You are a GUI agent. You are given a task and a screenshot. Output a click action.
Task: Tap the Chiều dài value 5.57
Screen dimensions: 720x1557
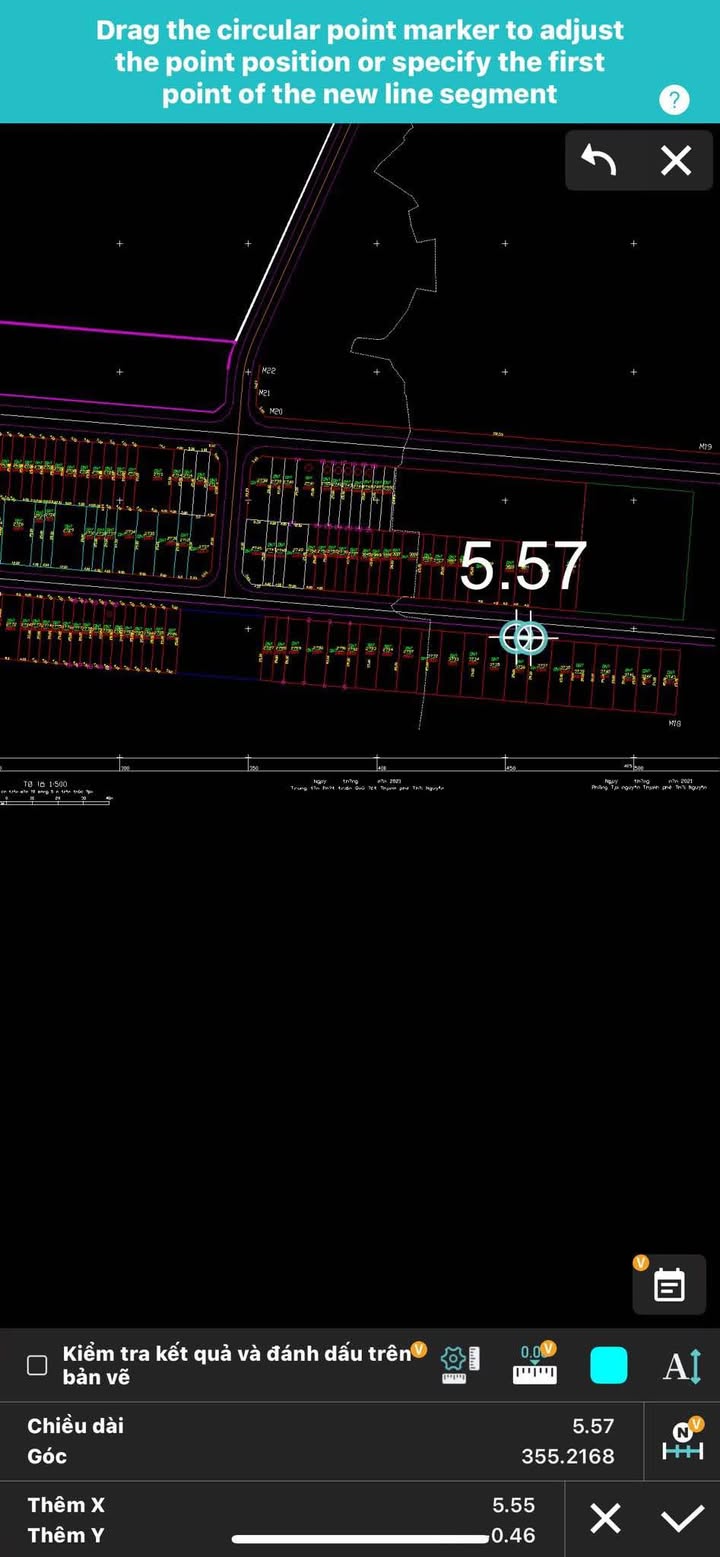[x=593, y=1426]
